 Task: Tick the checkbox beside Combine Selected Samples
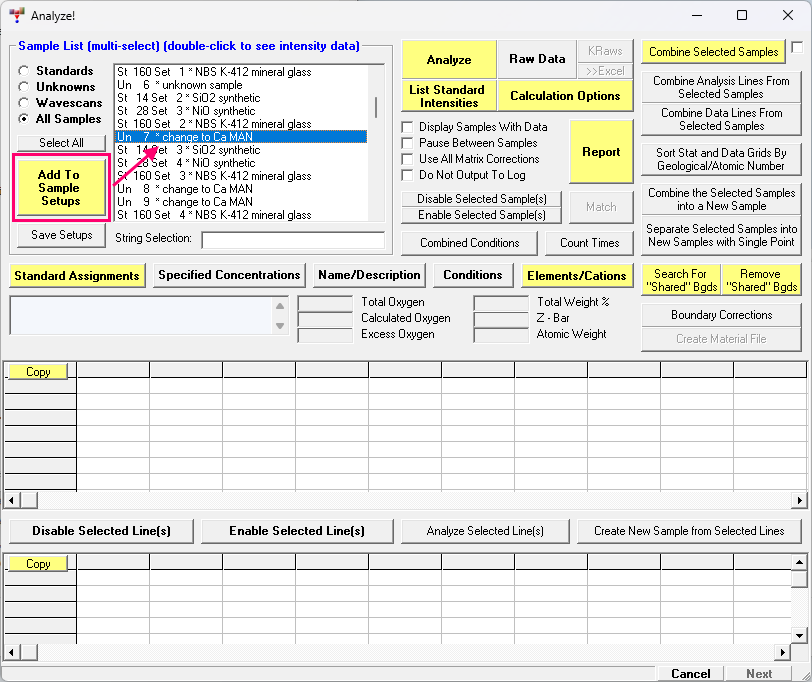796,48
